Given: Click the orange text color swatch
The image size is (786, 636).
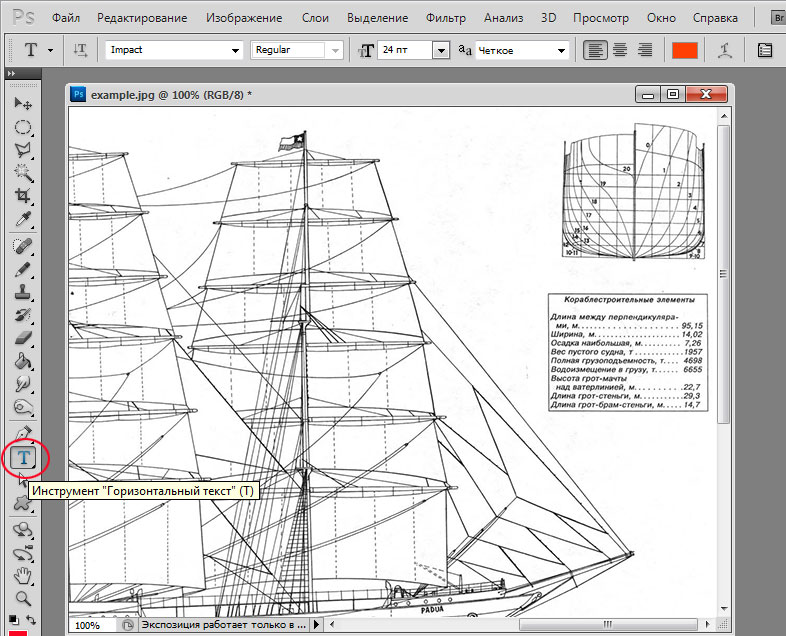Looking at the screenshot, I should 684,50.
